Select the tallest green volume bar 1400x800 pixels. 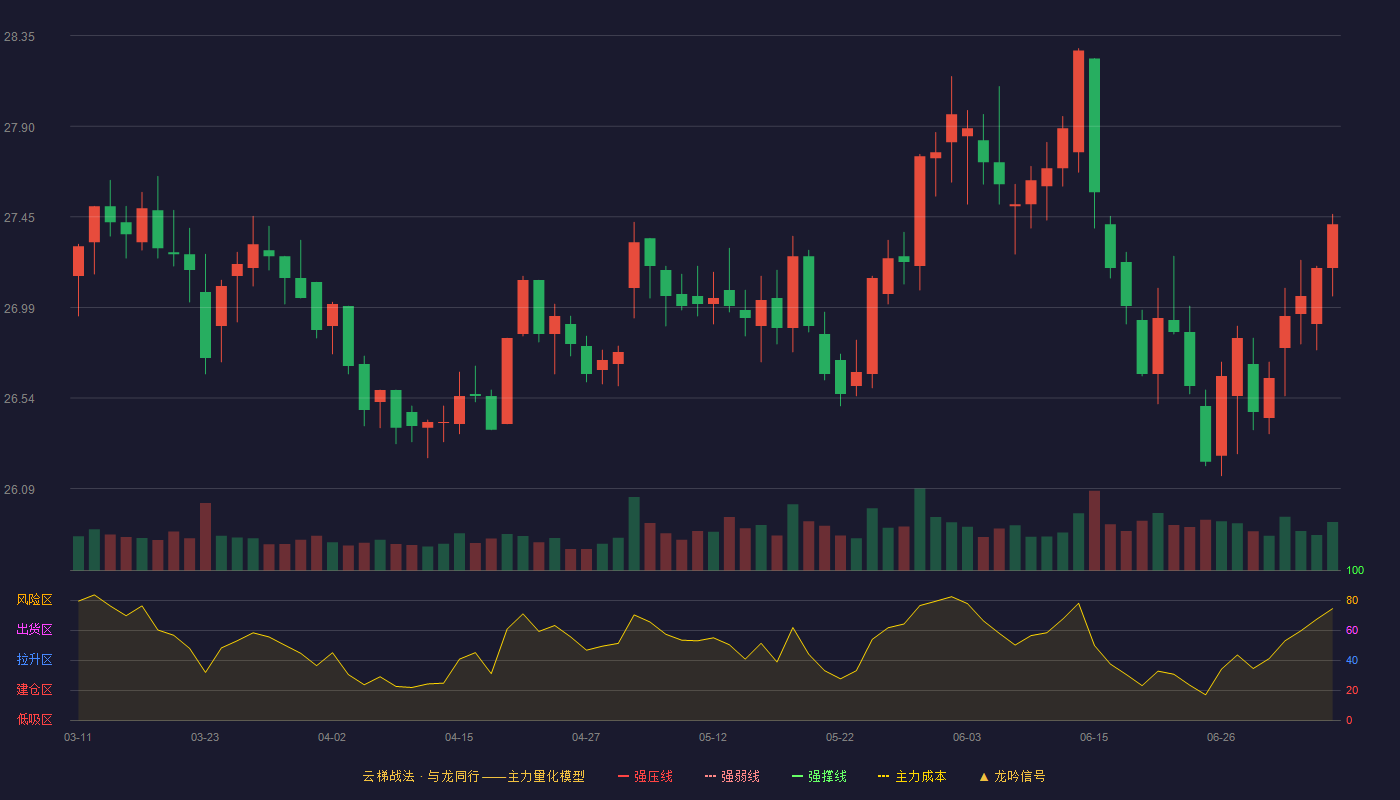[919, 529]
